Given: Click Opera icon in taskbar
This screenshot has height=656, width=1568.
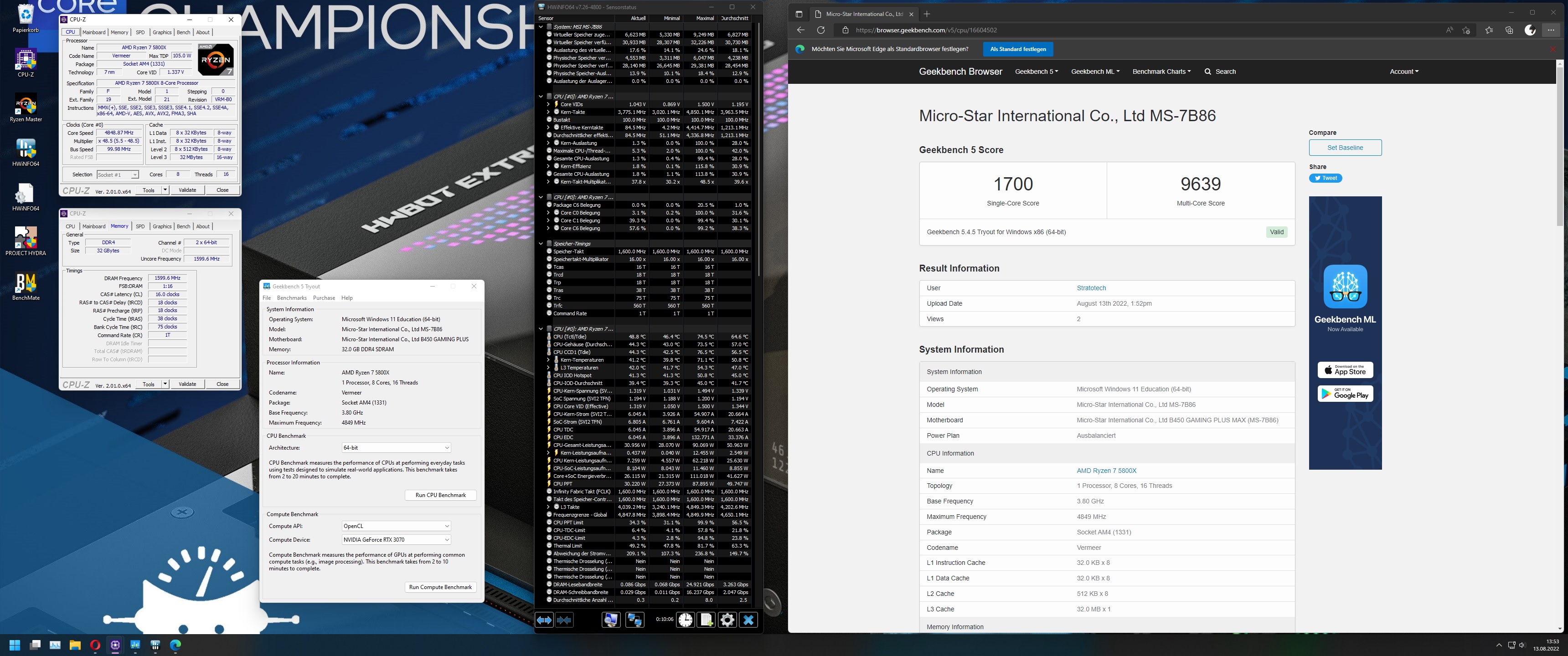Looking at the screenshot, I should coord(95,645).
